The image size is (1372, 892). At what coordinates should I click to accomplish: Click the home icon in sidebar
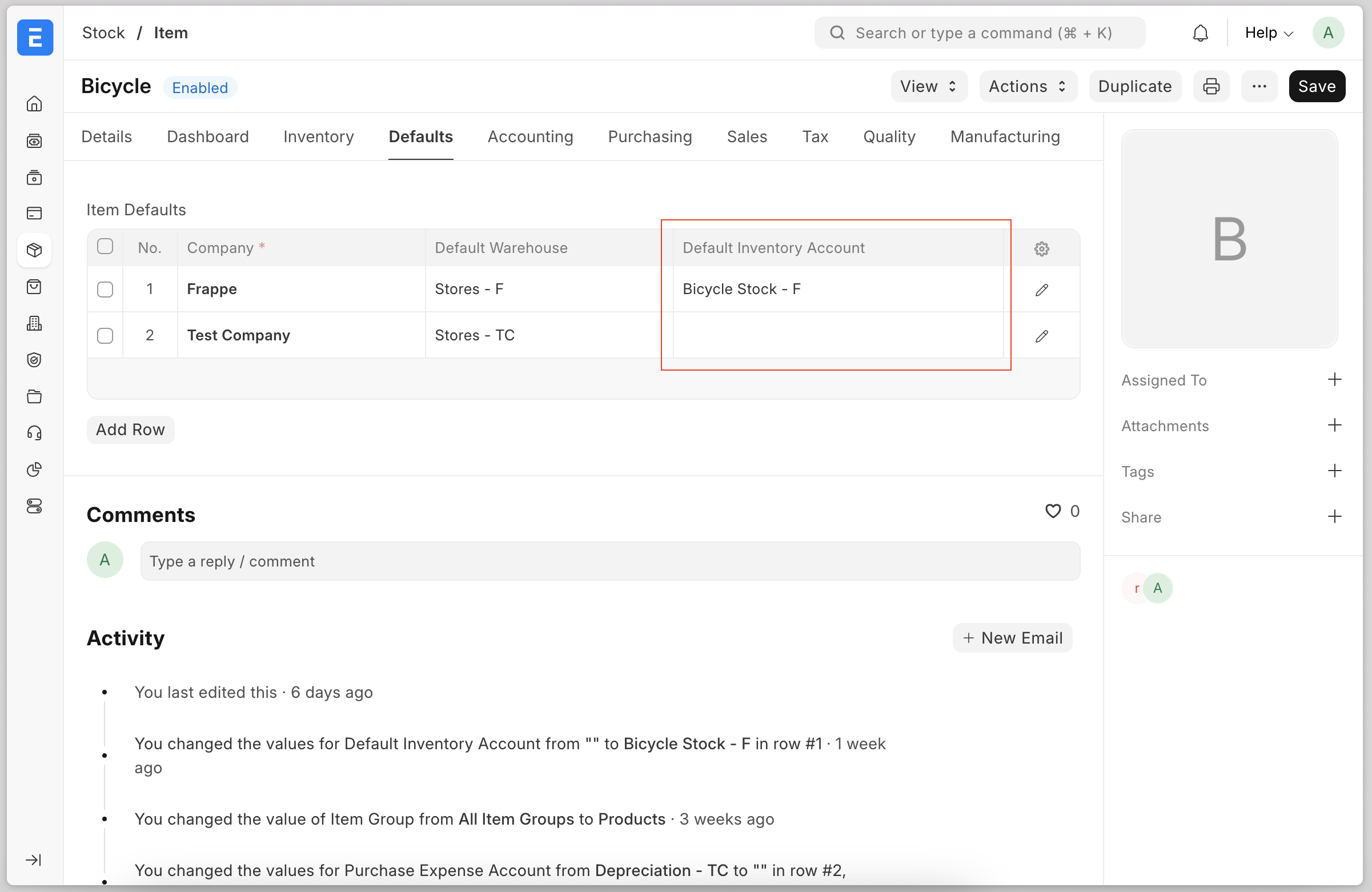(35, 104)
